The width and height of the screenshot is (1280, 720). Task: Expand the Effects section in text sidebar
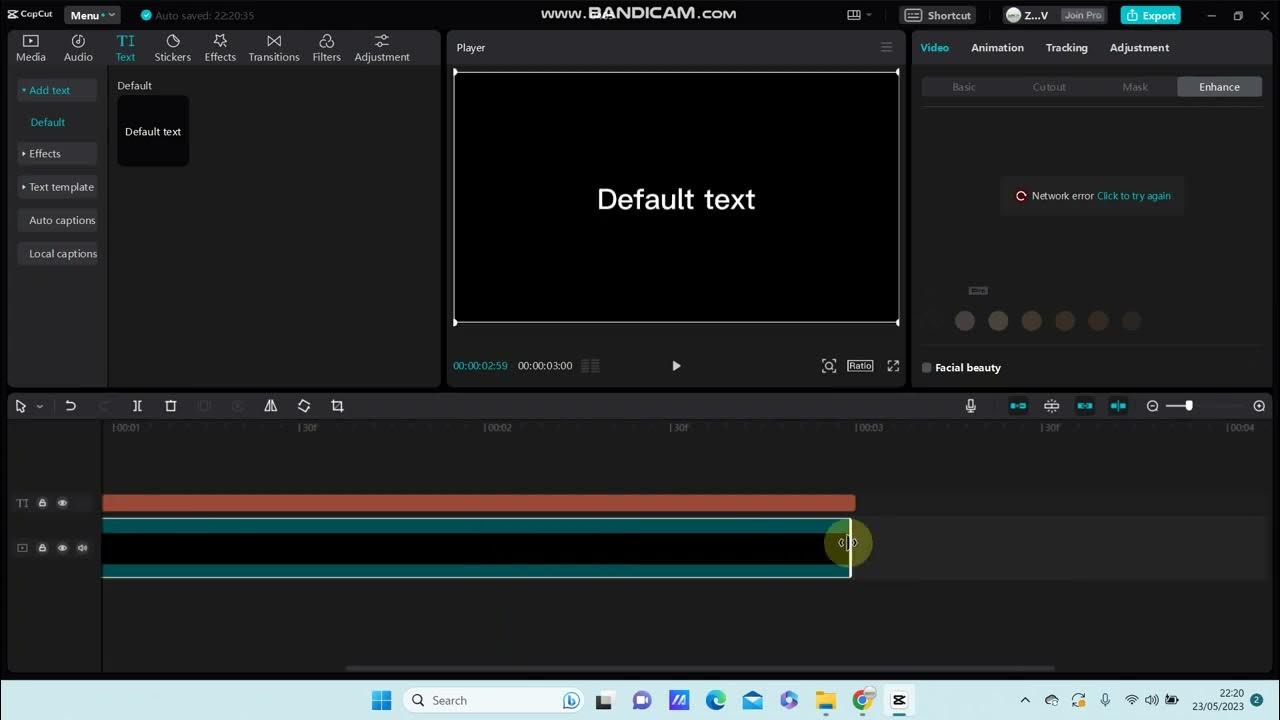point(57,153)
